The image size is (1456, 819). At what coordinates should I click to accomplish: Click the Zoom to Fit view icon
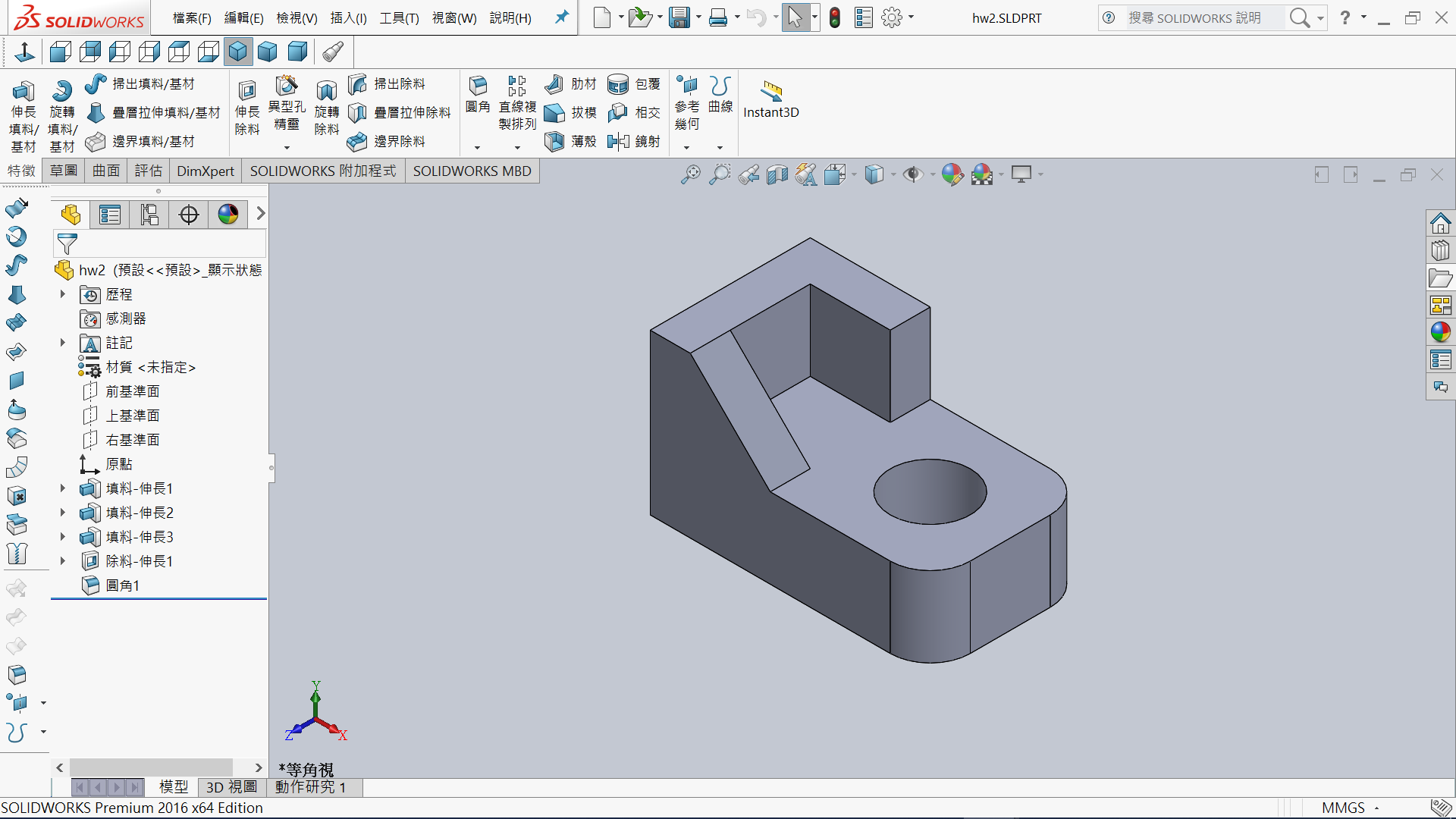(690, 174)
